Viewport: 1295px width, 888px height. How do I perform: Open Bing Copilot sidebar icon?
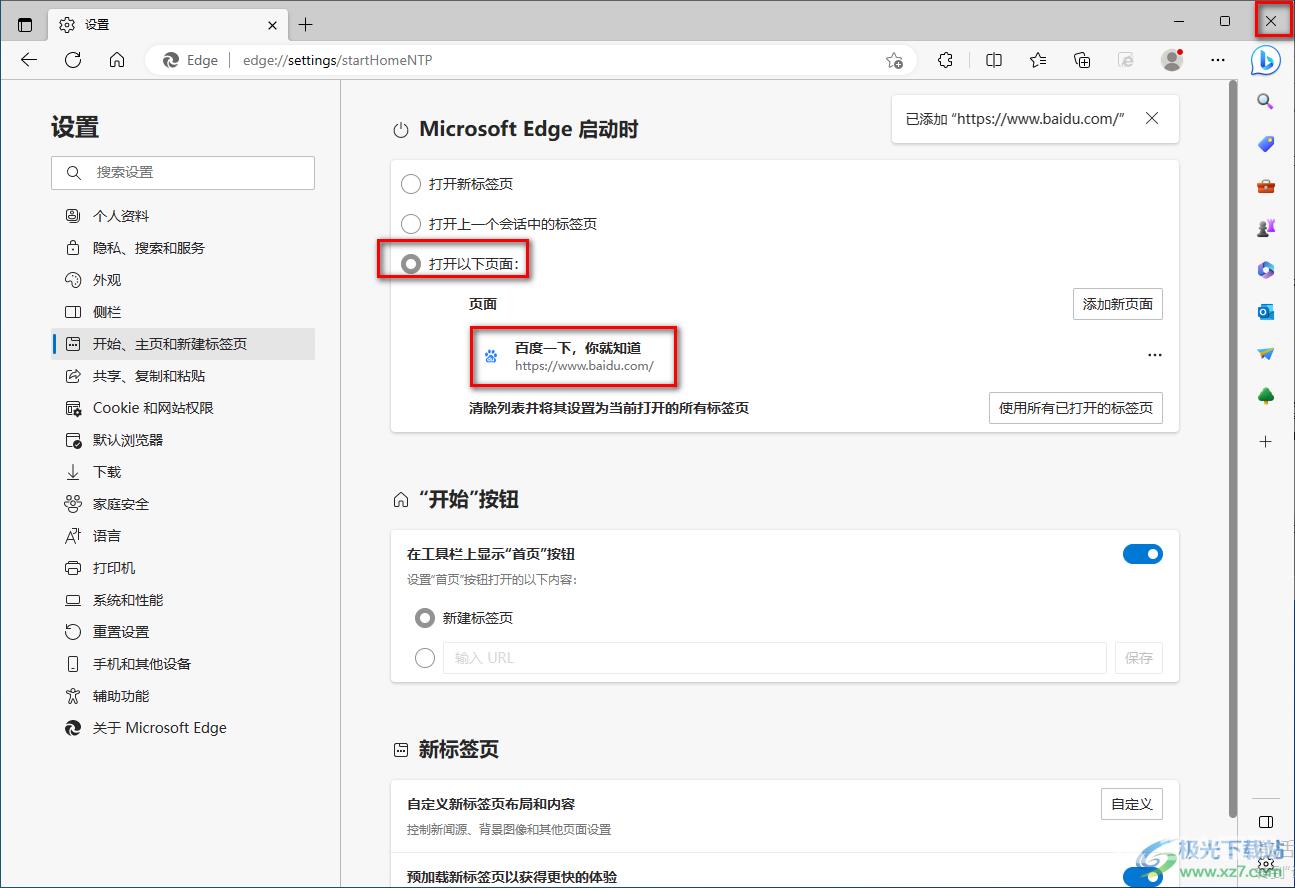(1266, 61)
